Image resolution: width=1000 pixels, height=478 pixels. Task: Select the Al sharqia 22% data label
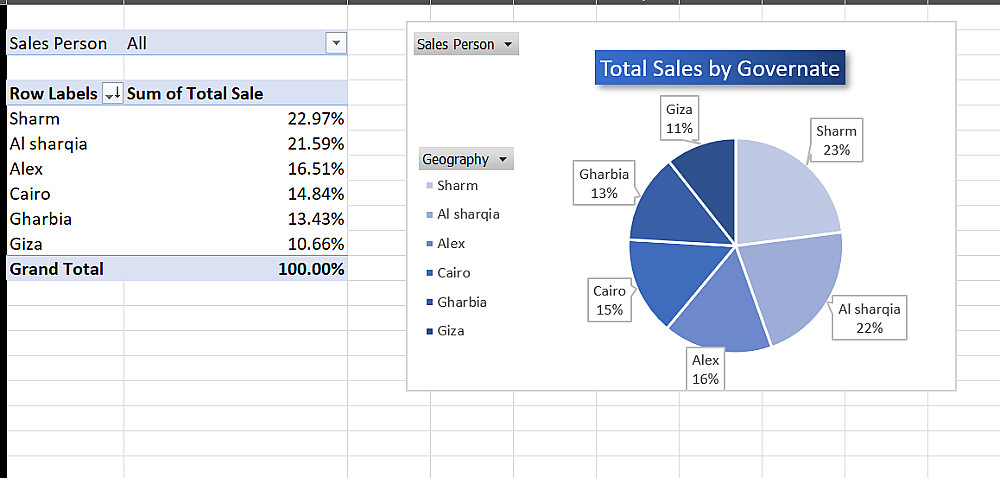tap(869, 318)
